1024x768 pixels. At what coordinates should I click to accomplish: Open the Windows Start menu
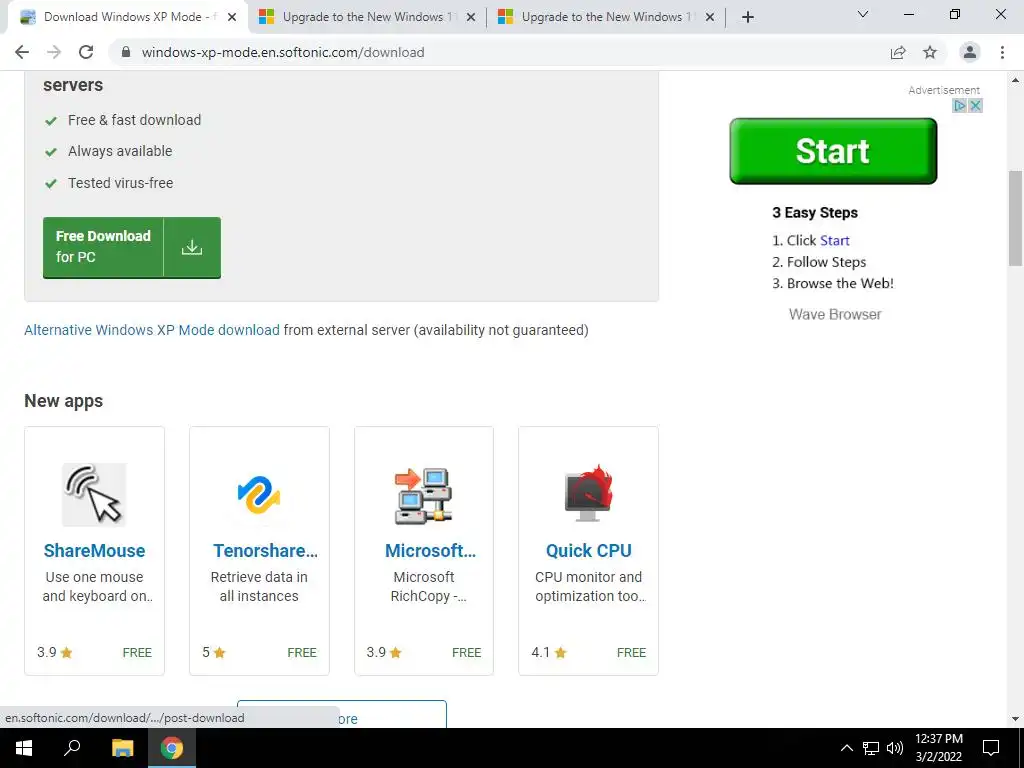pyautogui.click(x=24, y=748)
